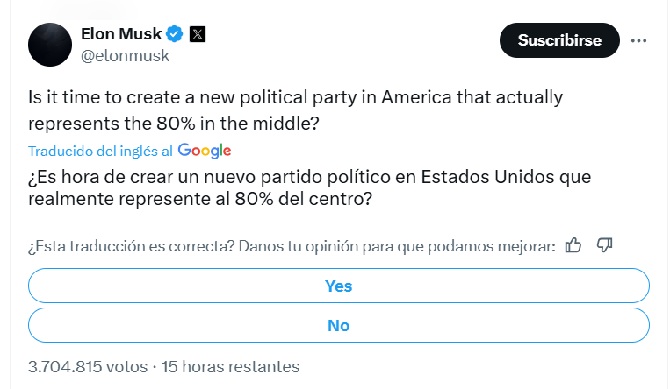The height and width of the screenshot is (389, 670).
Task: Click the original English tweet text
Action: coord(296,110)
